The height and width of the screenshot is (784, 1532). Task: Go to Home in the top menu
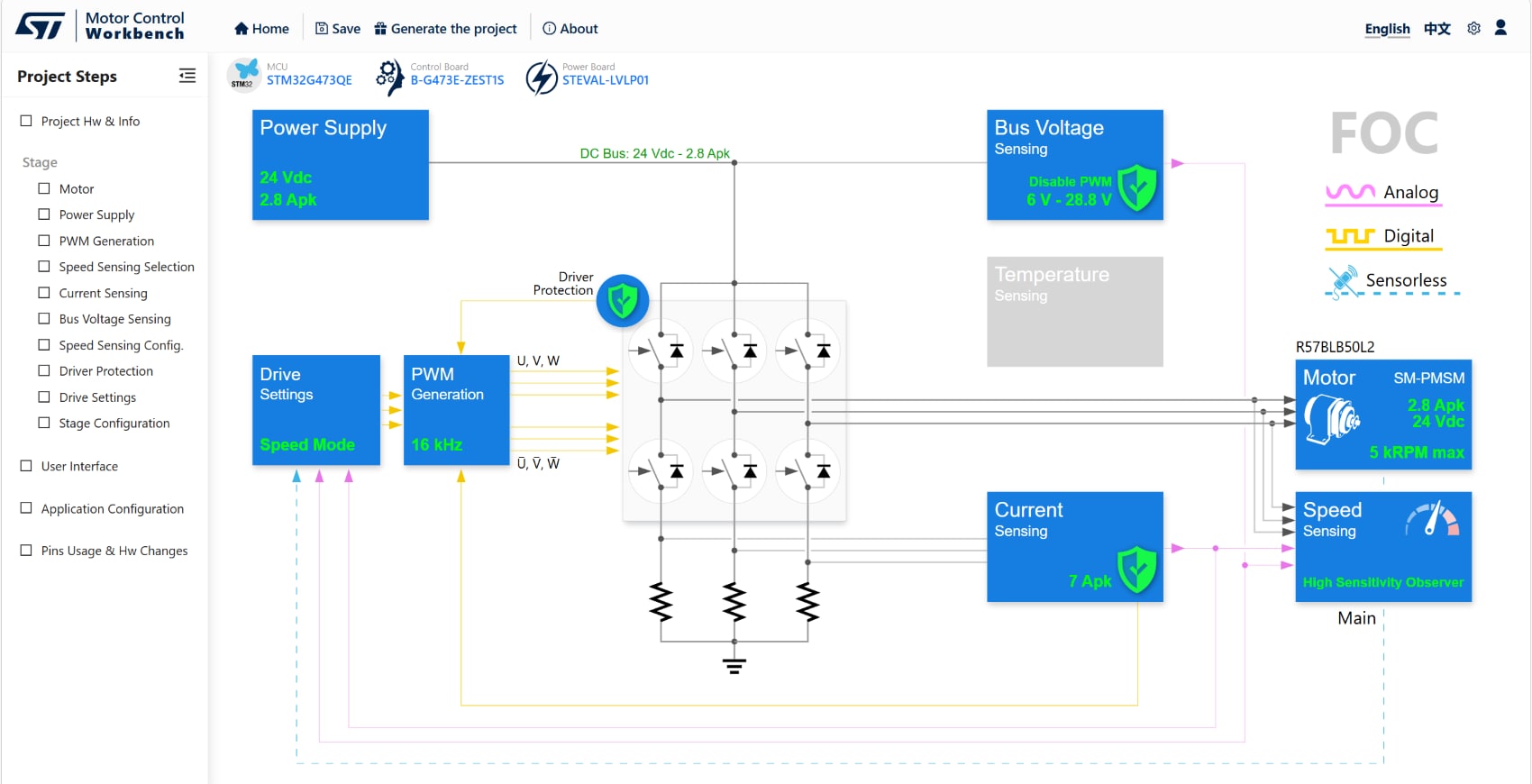pos(261,29)
